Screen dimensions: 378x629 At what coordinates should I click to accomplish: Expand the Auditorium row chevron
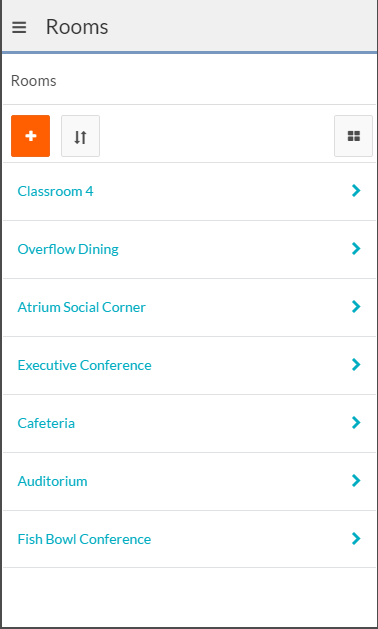coord(356,481)
